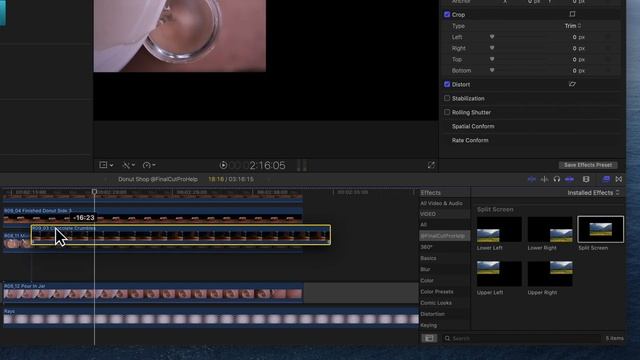Click keyframe menu icon for Top crop
The image size is (640, 360).
click(492, 59)
